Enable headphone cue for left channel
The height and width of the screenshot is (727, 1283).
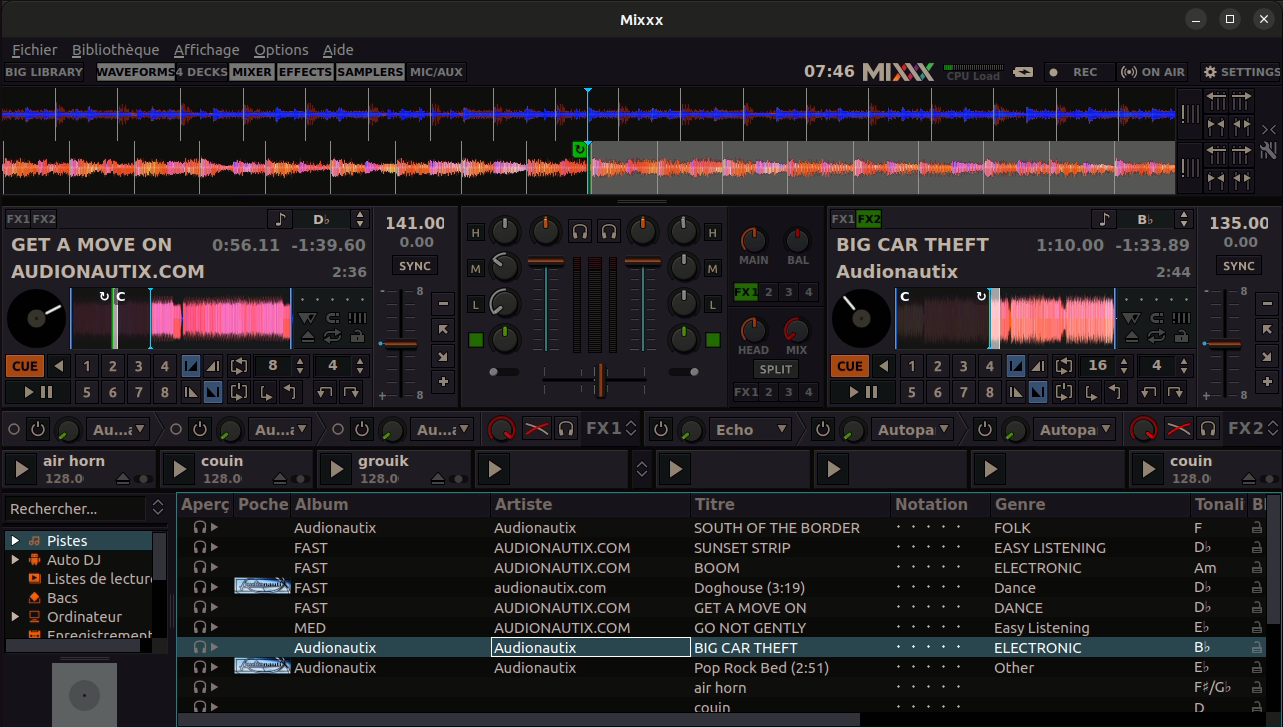(580, 232)
